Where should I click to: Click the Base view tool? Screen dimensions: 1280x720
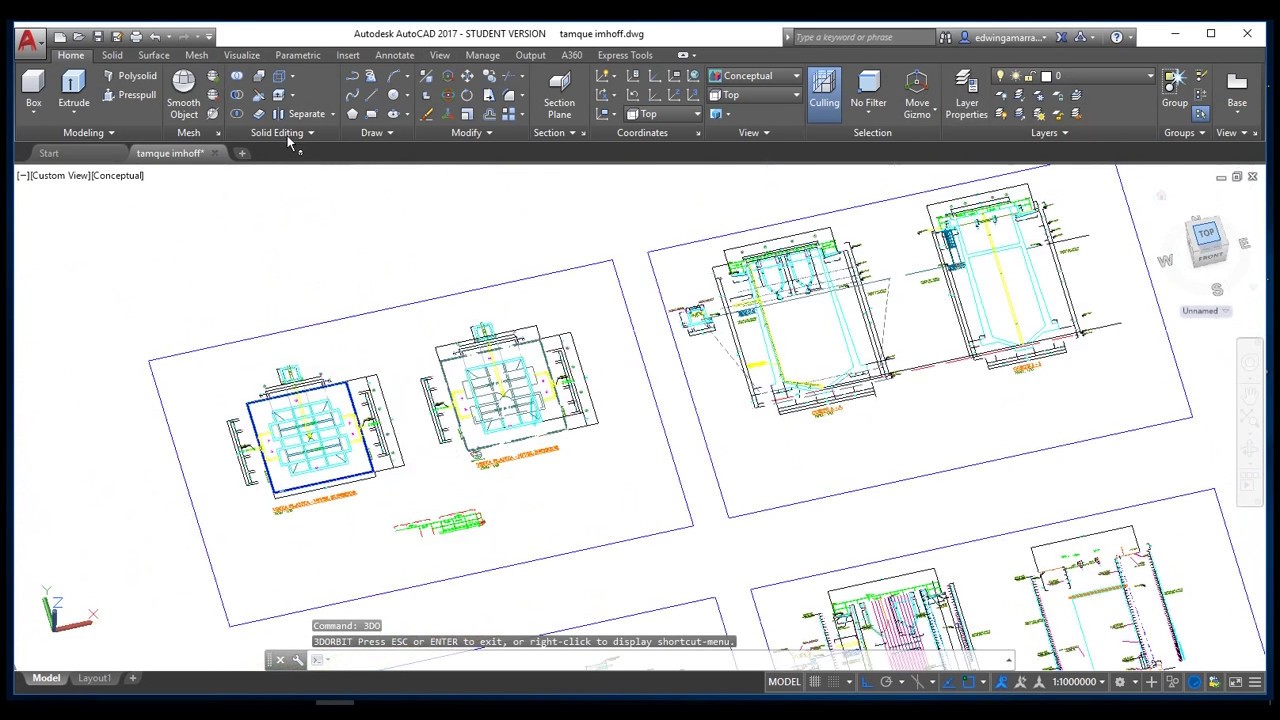(x=1237, y=88)
